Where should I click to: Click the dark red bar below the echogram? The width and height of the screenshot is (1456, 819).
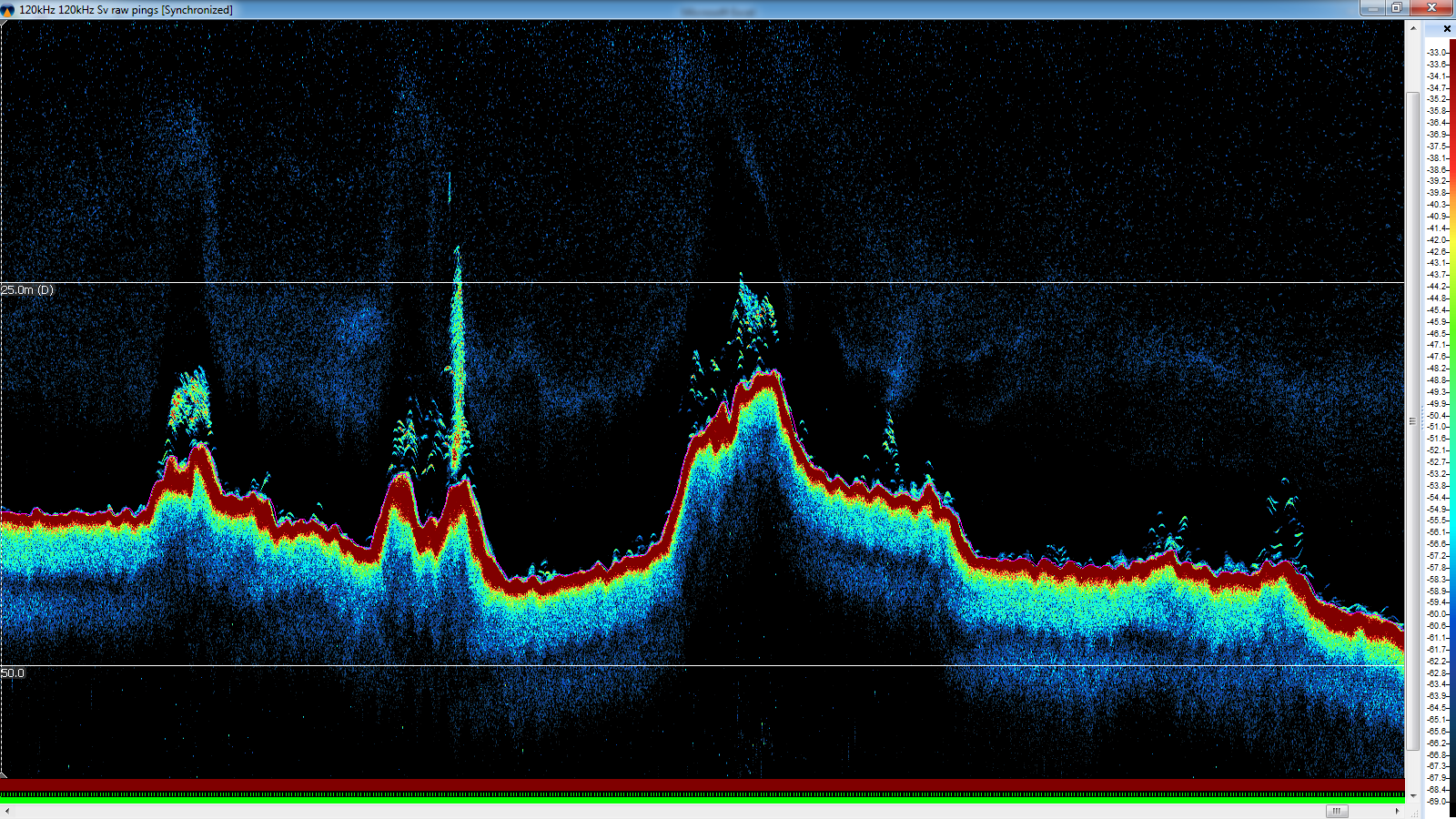(701, 785)
